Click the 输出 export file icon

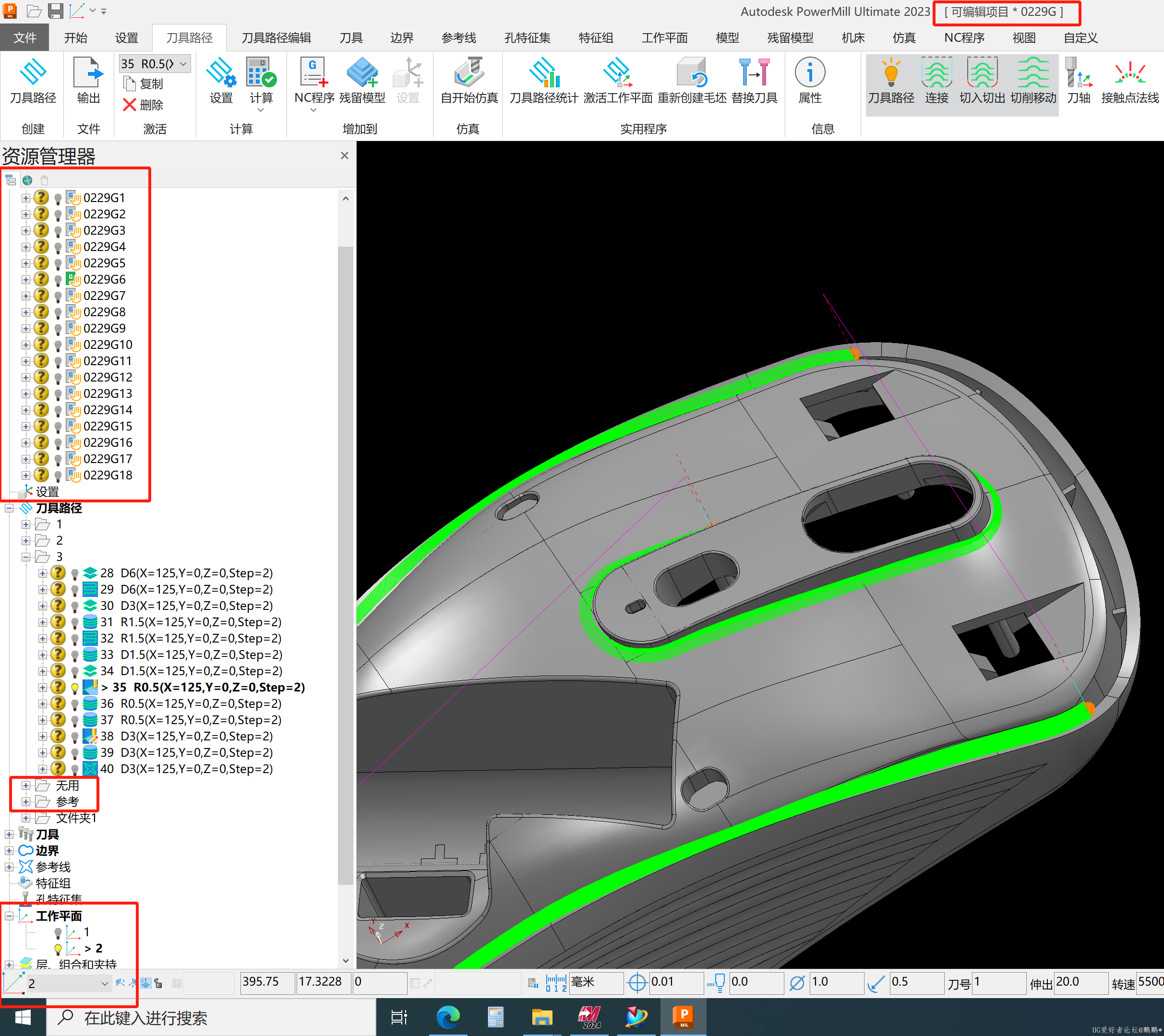tap(88, 73)
